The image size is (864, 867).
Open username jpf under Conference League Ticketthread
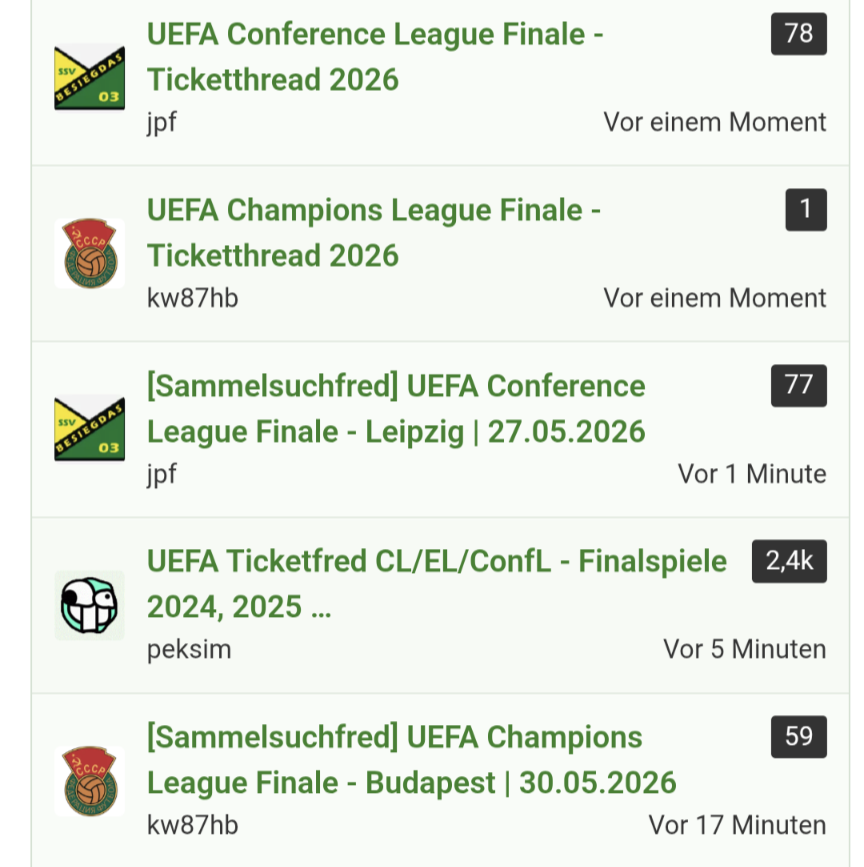coord(162,122)
